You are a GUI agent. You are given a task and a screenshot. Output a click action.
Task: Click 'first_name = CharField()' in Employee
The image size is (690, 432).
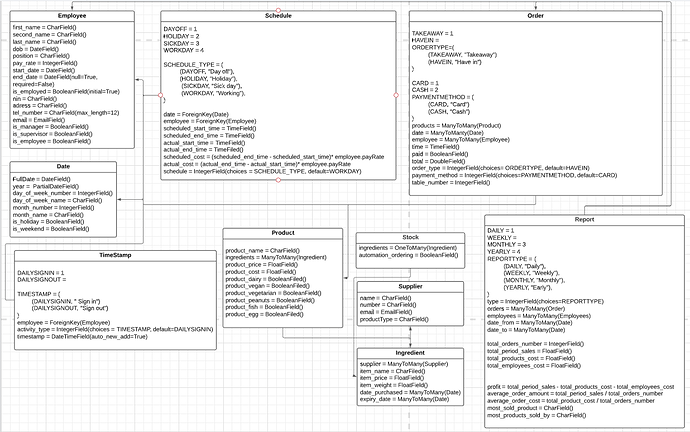(x=44, y=28)
